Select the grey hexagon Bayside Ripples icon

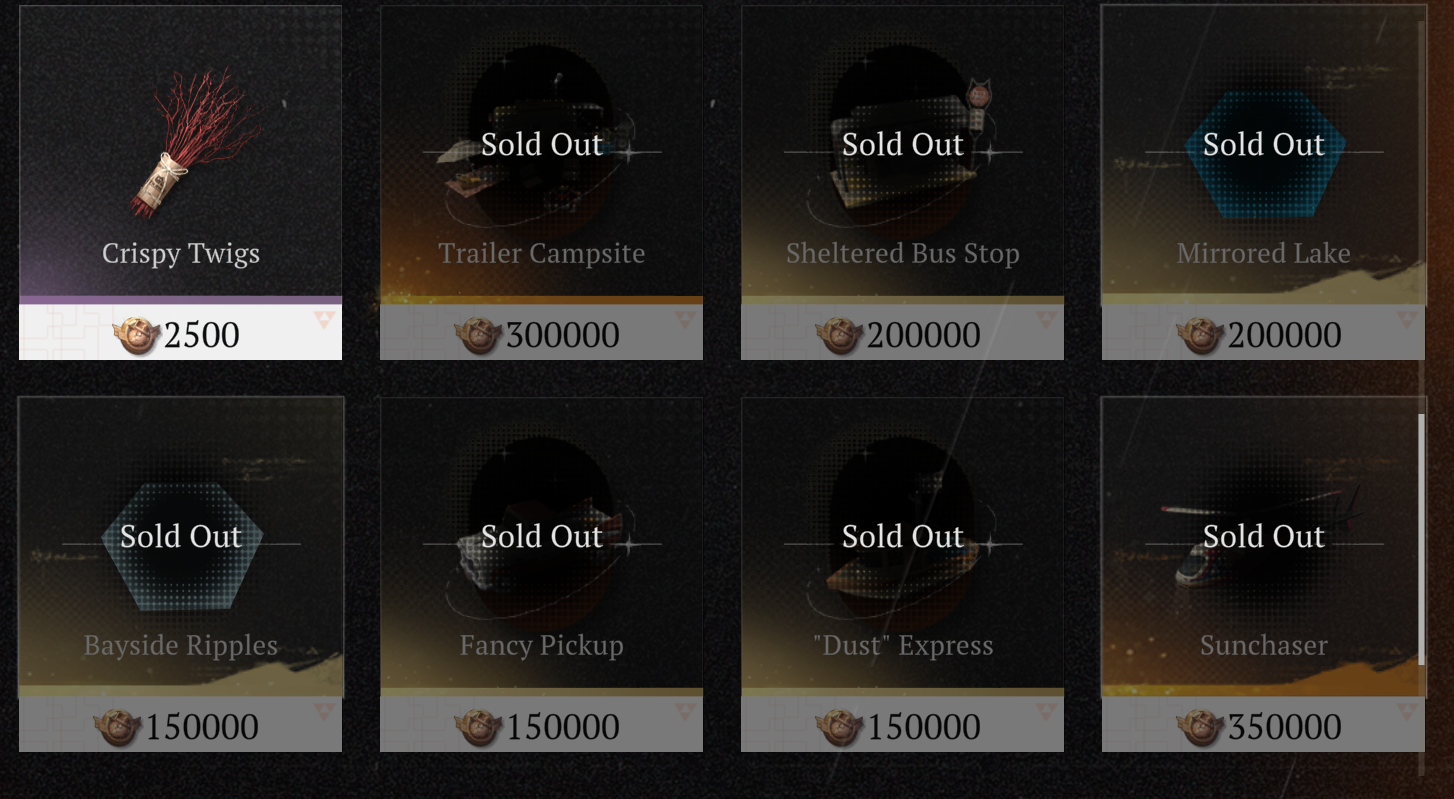coord(181,546)
